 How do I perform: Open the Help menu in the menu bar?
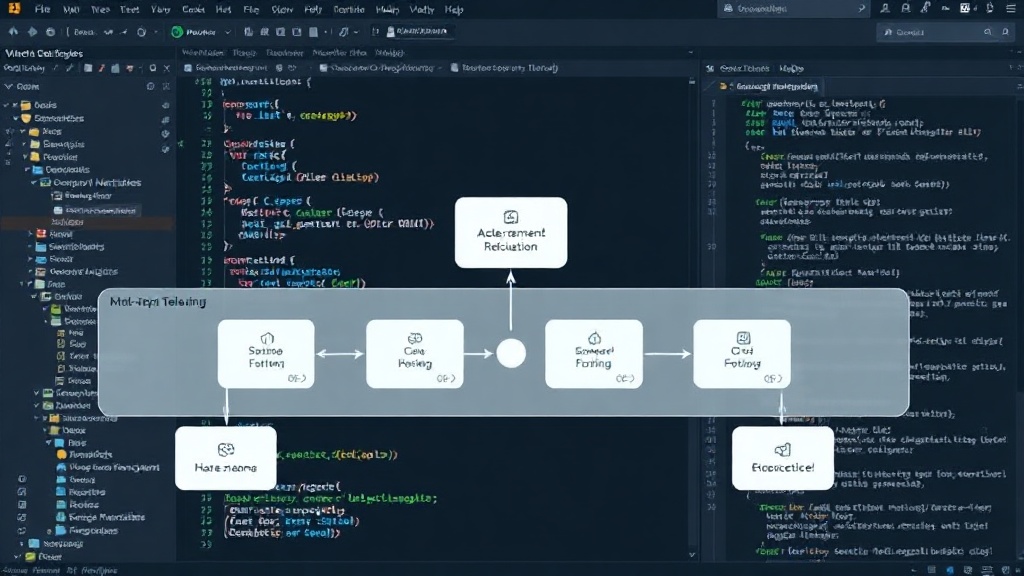(454, 9)
